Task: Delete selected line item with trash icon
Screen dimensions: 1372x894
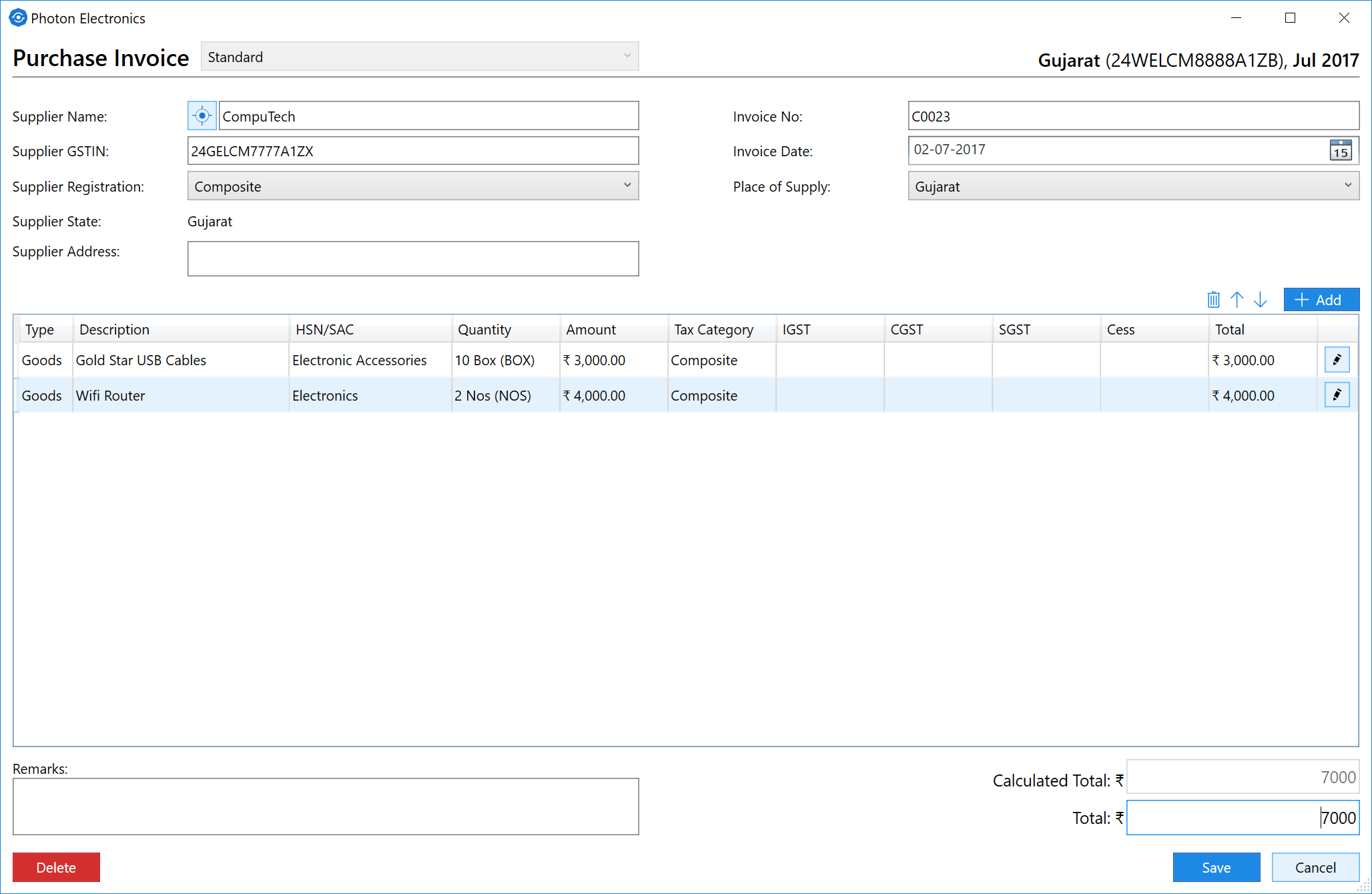Action: (x=1213, y=300)
